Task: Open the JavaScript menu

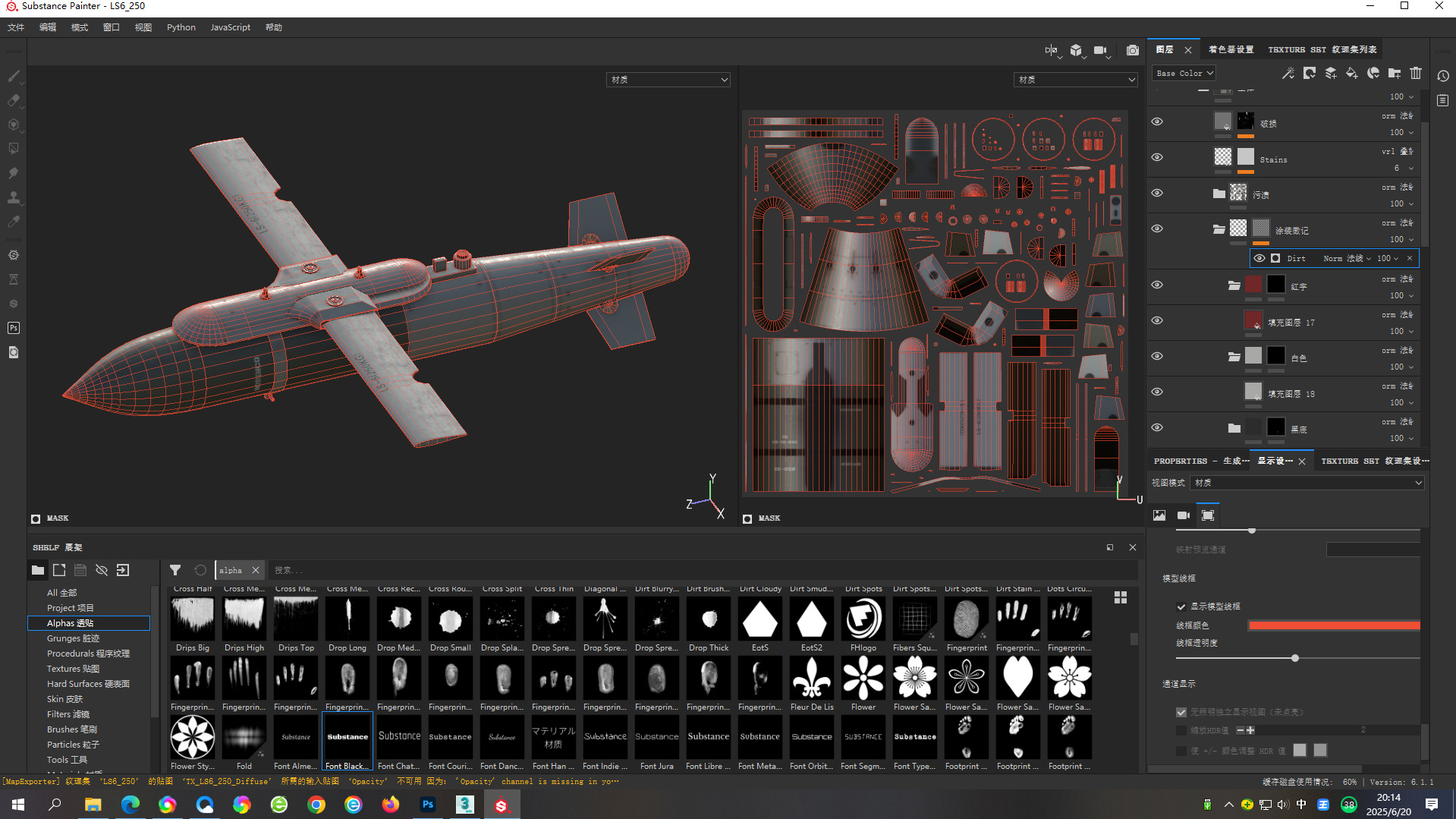Action: tap(231, 27)
